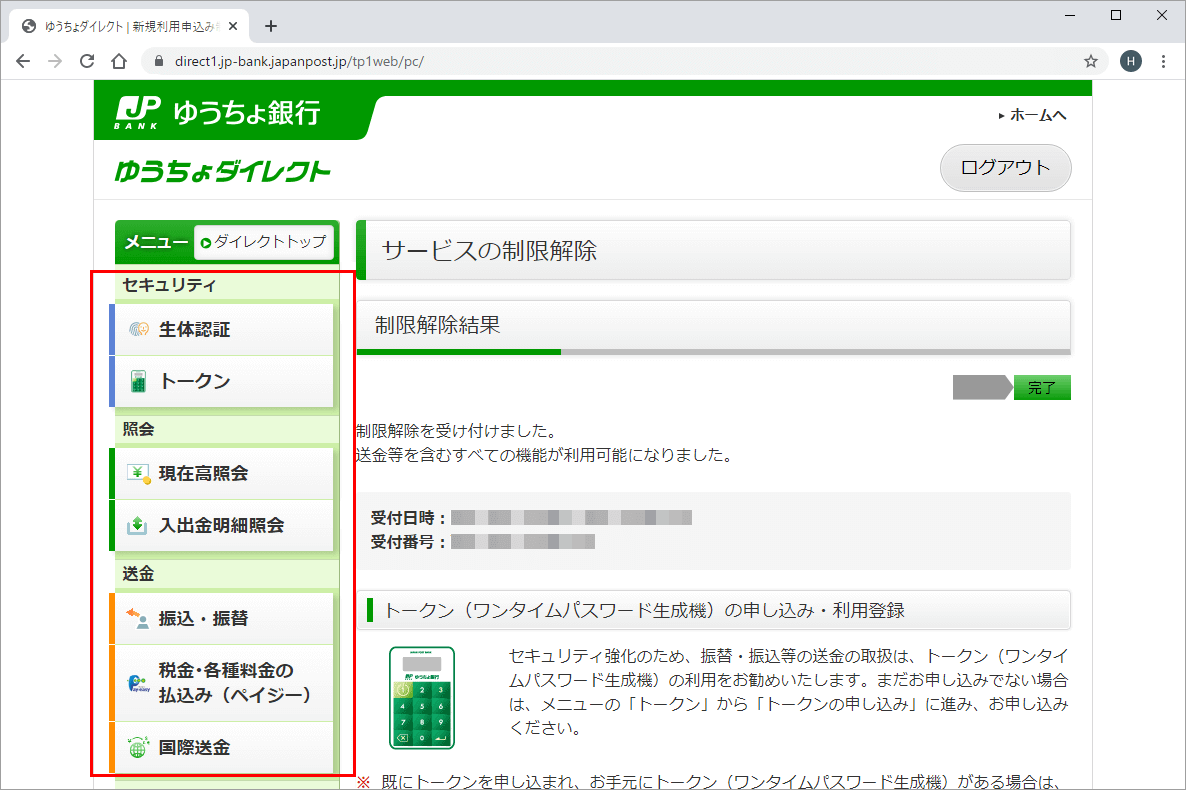1186x790 pixels.
Task: Follow the ホームへ link
Action: click(1032, 115)
